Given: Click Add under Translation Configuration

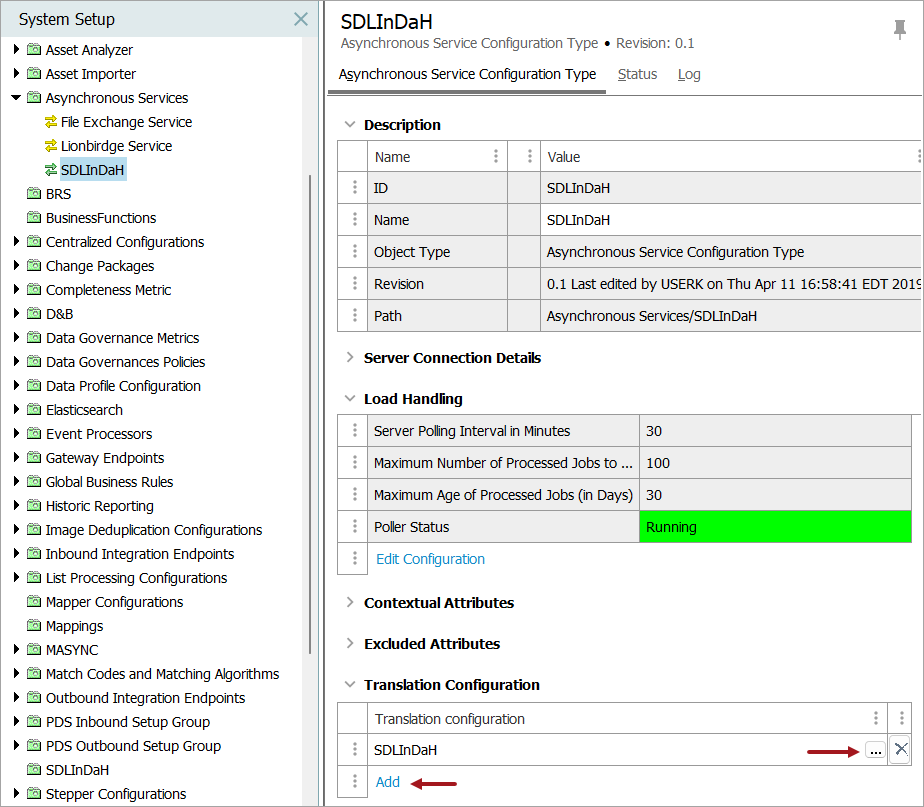Looking at the screenshot, I should (388, 782).
